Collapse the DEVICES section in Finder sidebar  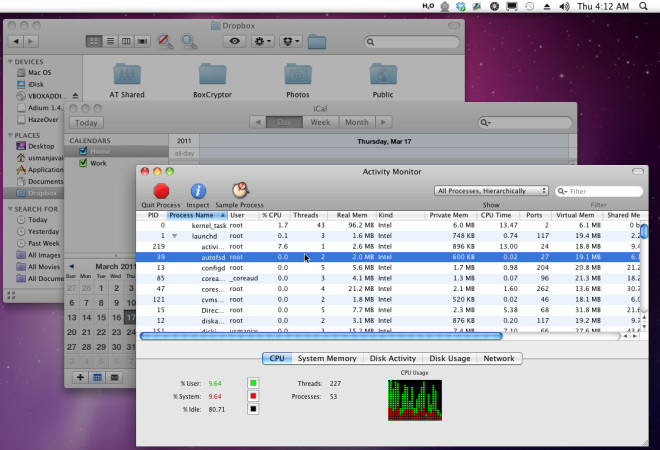tap(10, 61)
